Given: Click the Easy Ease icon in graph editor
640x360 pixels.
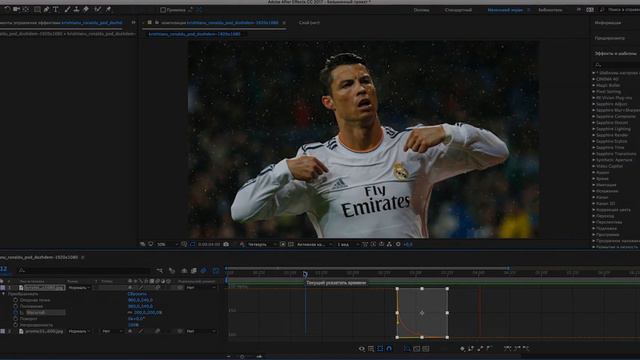Looking at the screenshot, I should coord(507,349).
